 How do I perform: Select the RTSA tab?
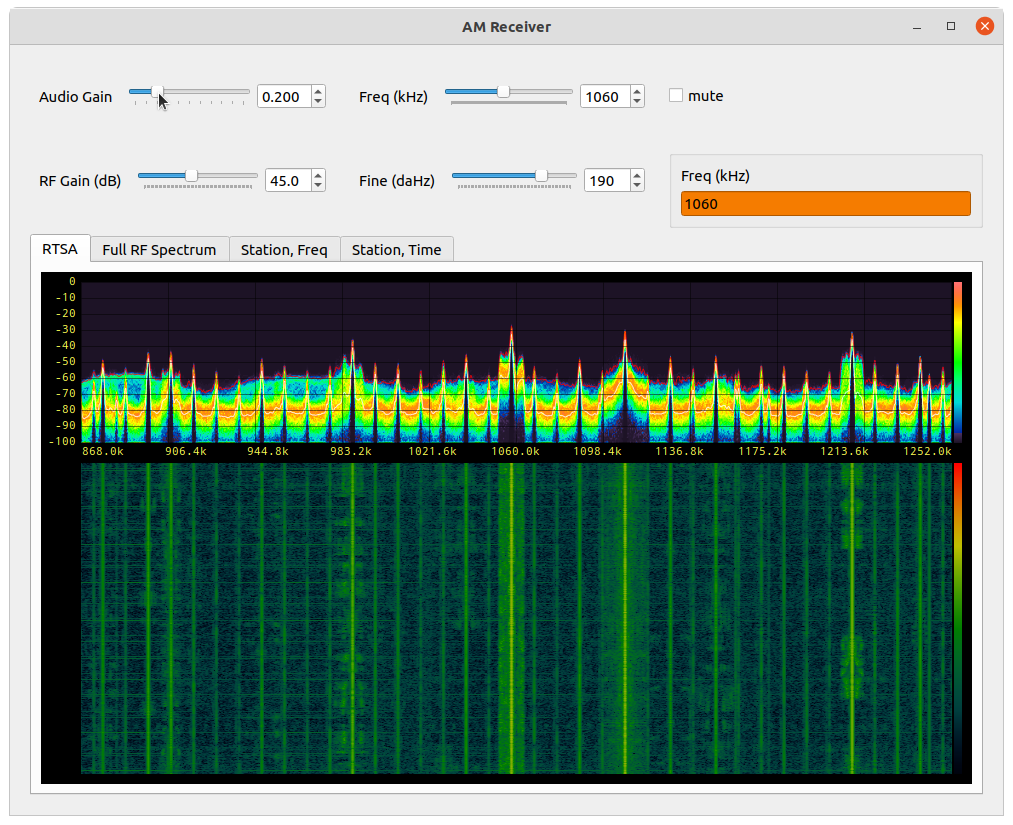tap(60, 249)
